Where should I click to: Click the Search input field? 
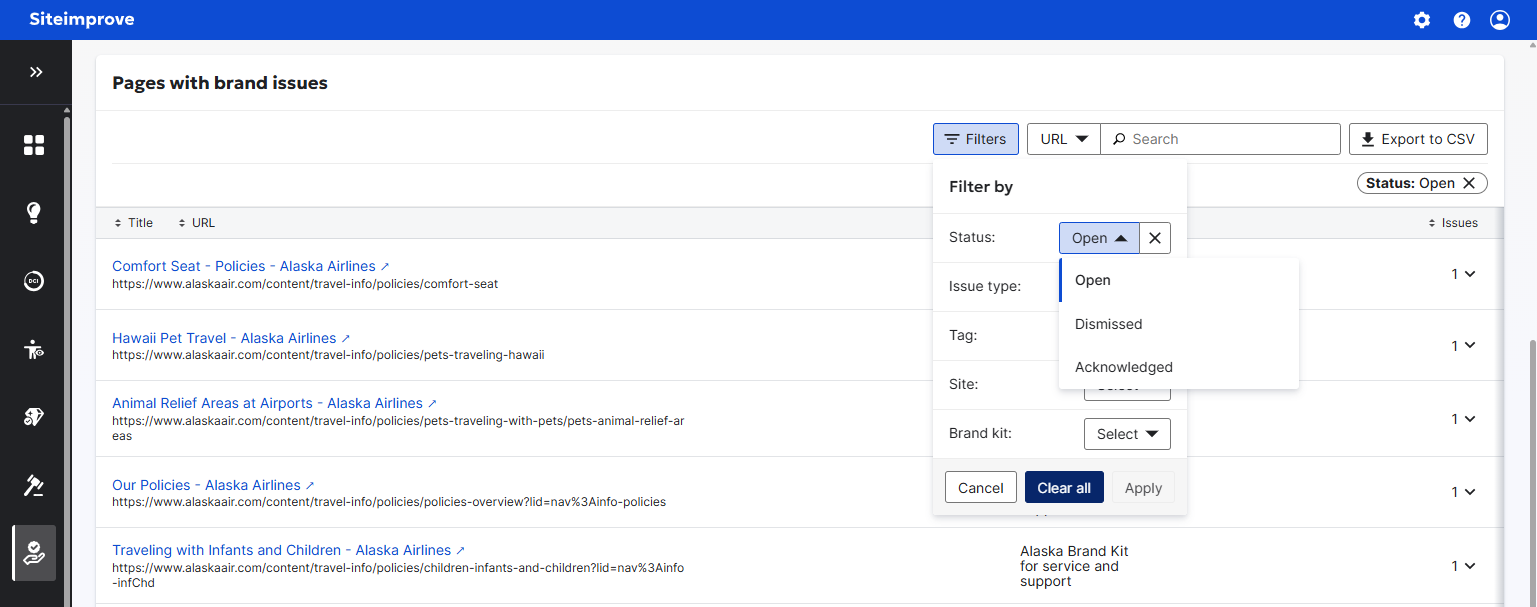pos(1220,139)
